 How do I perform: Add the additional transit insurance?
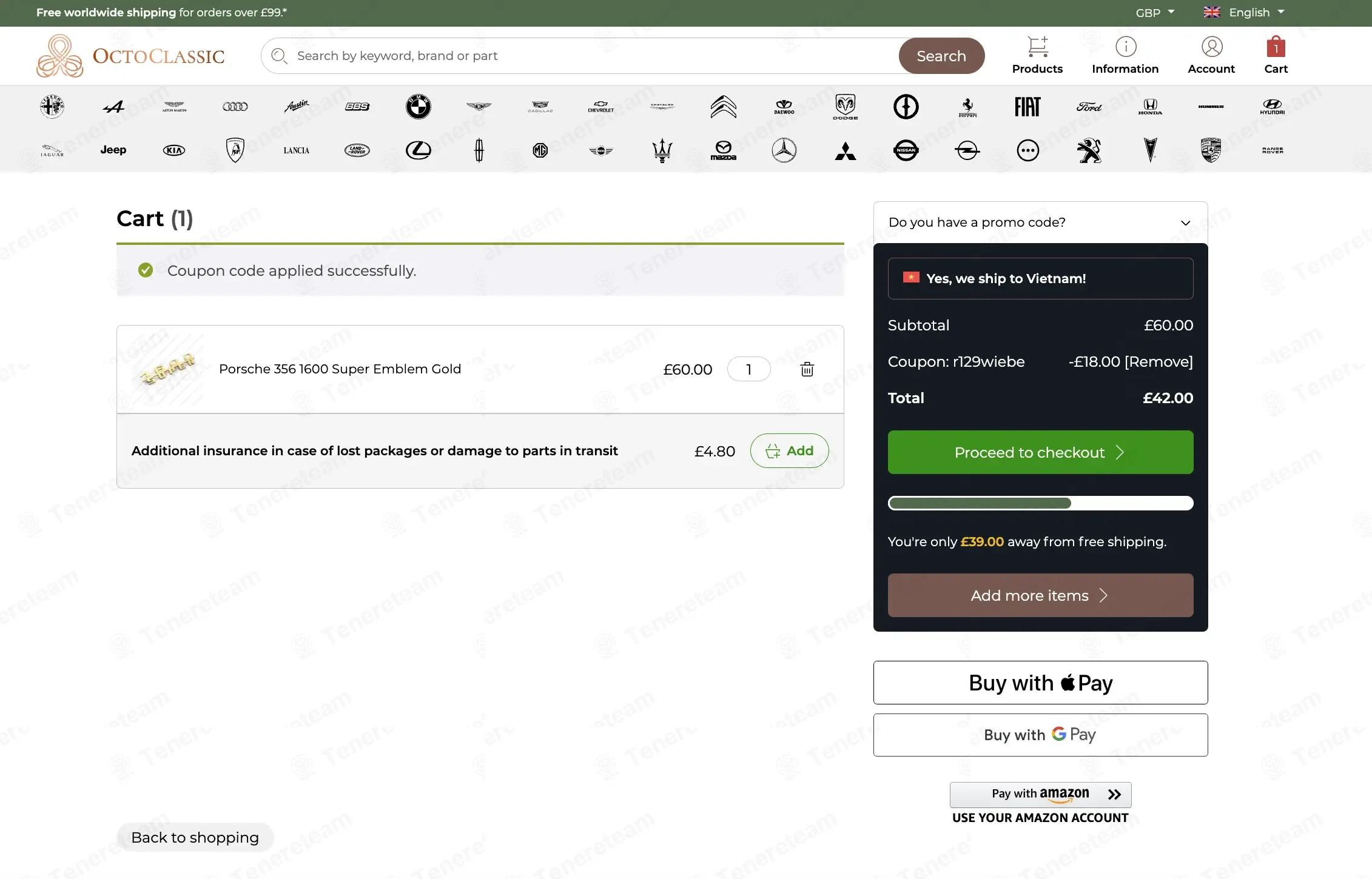[x=789, y=450]
